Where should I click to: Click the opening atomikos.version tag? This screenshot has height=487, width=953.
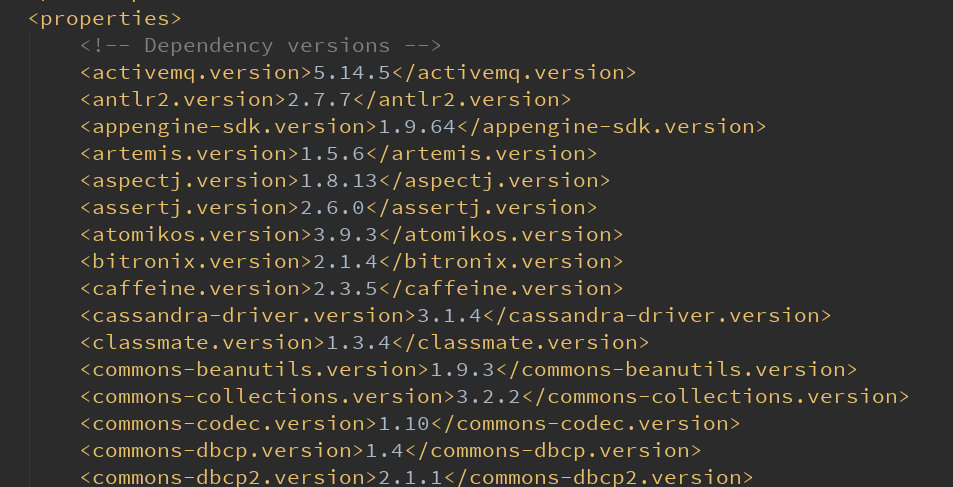click(197, 234)
